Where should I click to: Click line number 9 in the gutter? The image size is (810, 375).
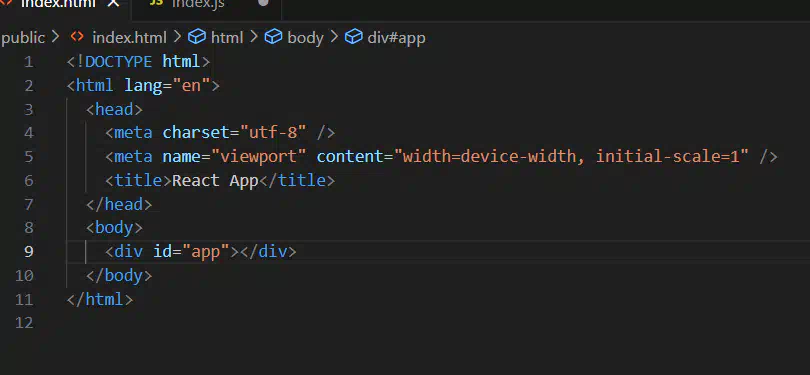point(28,252)
